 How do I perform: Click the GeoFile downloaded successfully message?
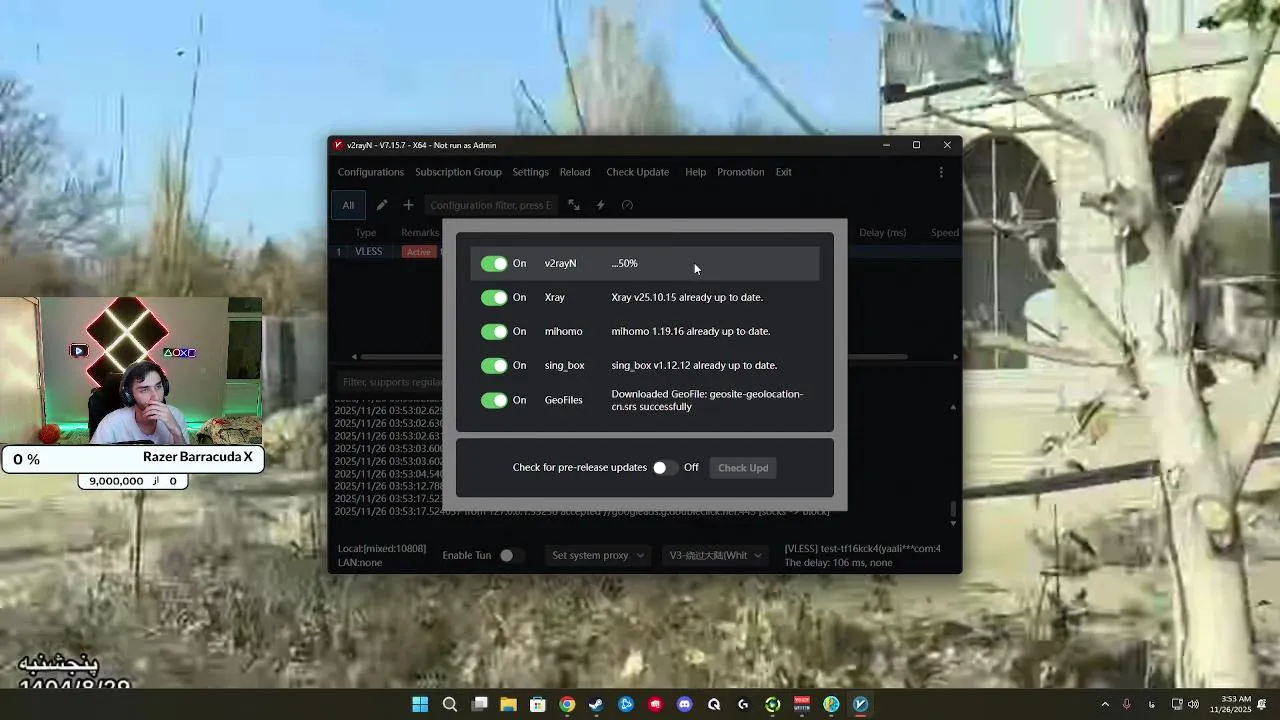click(x=707, y=400)
